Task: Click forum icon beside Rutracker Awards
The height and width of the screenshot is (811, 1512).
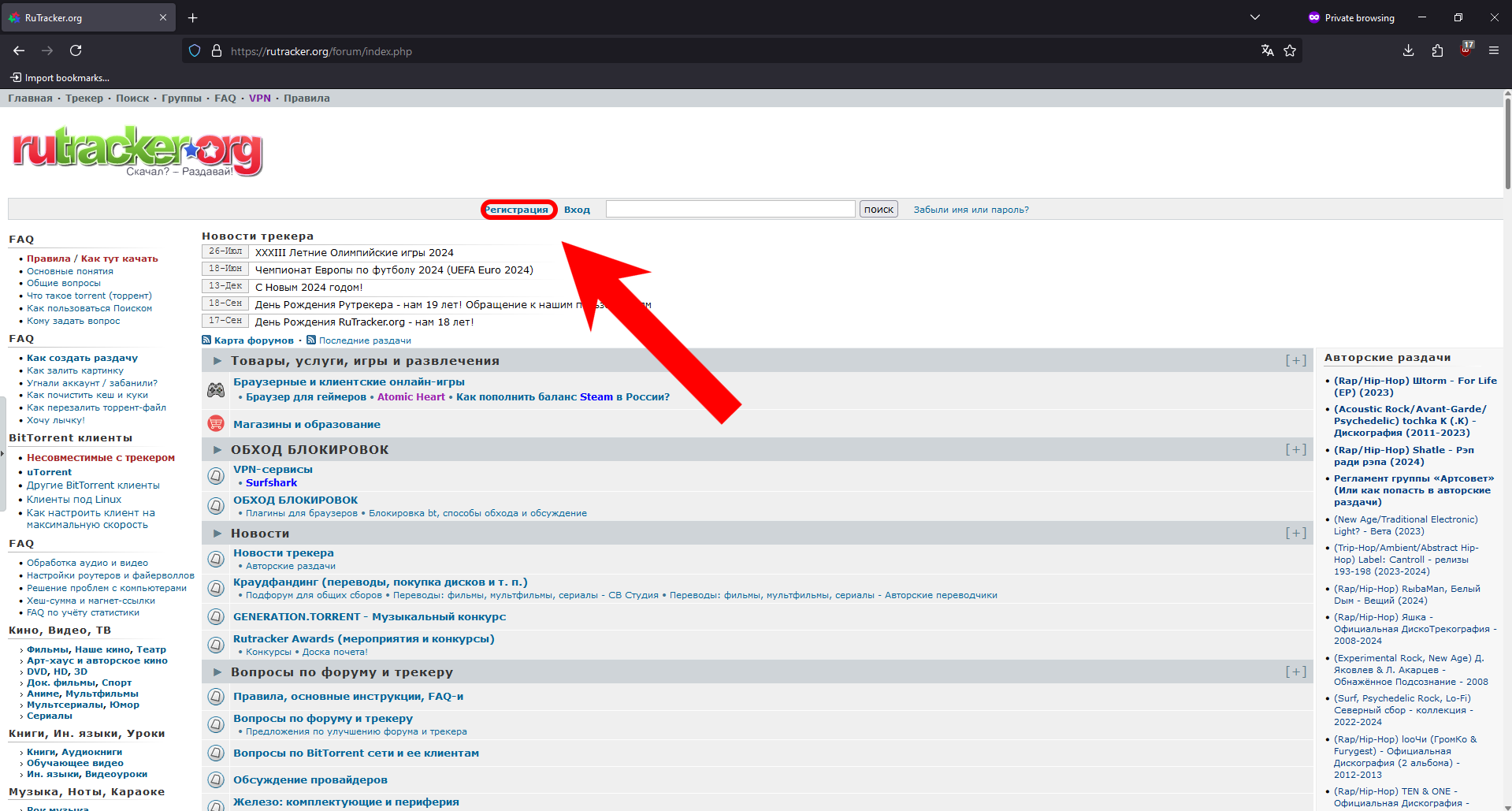Action: tap(216, 645)
